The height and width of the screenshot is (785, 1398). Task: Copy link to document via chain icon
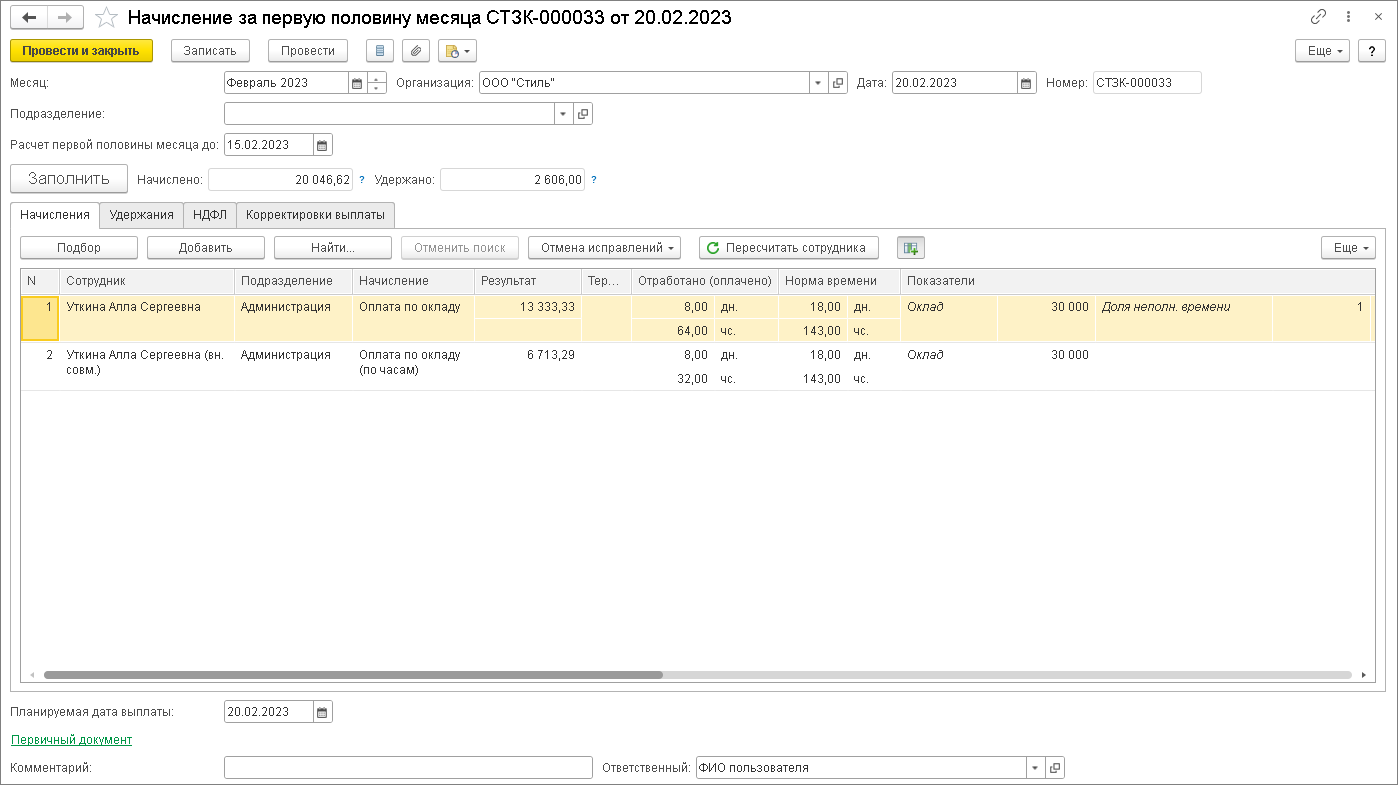1318,17
